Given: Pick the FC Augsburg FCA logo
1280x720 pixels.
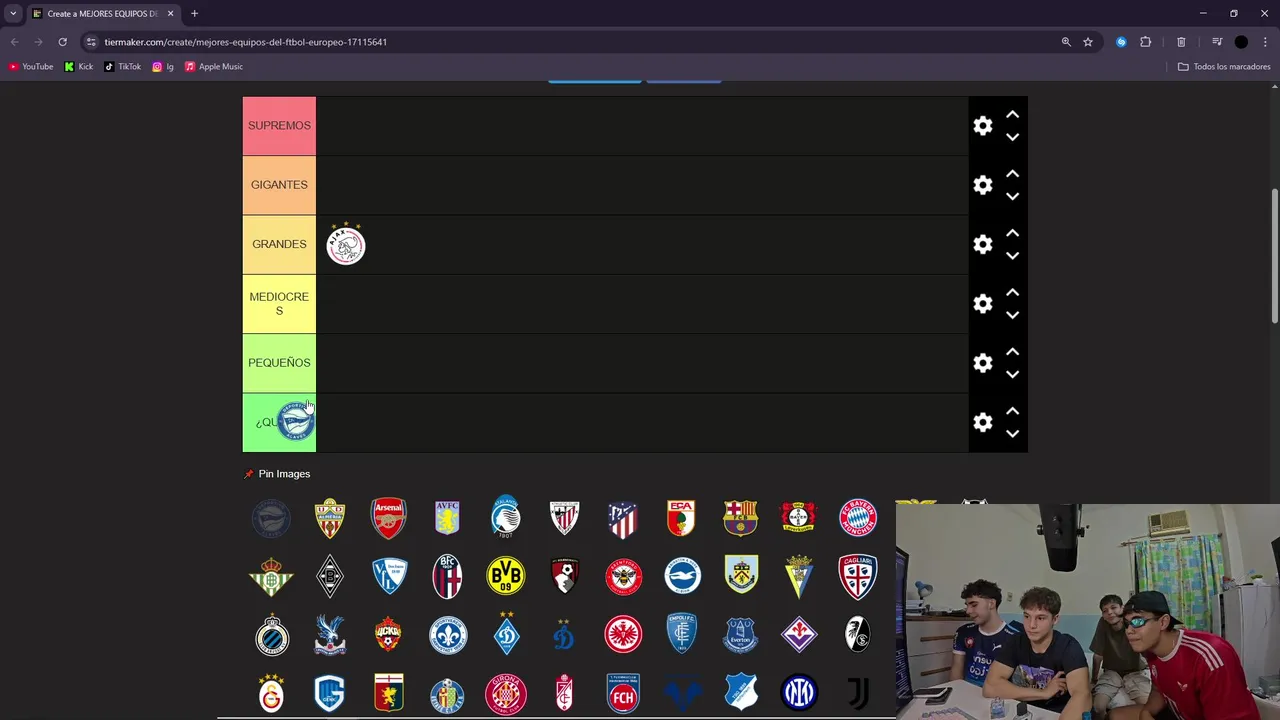Looking at the screenshot, I should click(681, 518).
